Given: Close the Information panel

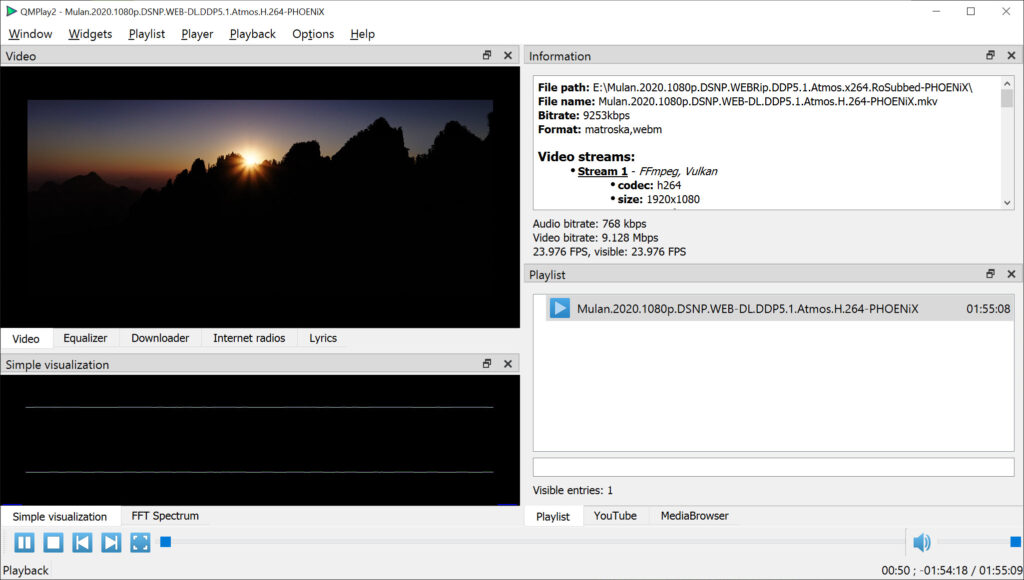Looking at the screenshot, I should (x=1011, y=56).
